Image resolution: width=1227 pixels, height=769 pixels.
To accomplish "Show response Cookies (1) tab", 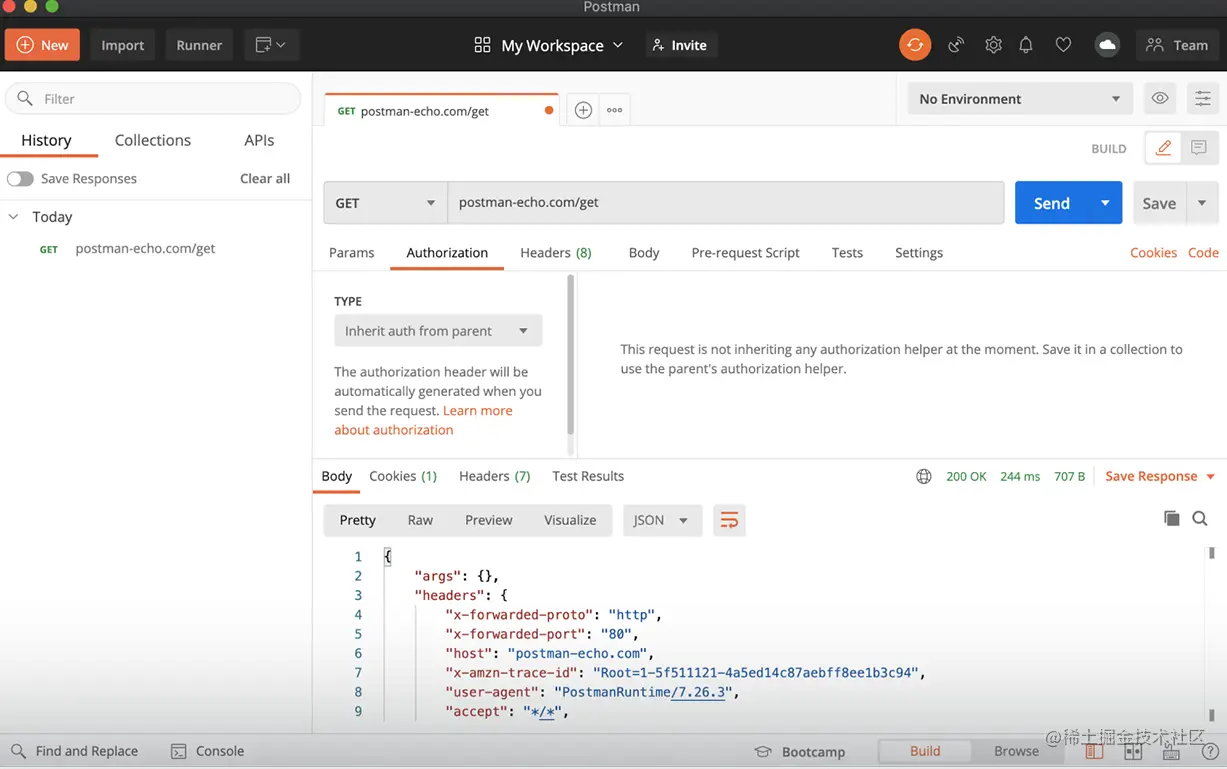I will click(403, 476).
